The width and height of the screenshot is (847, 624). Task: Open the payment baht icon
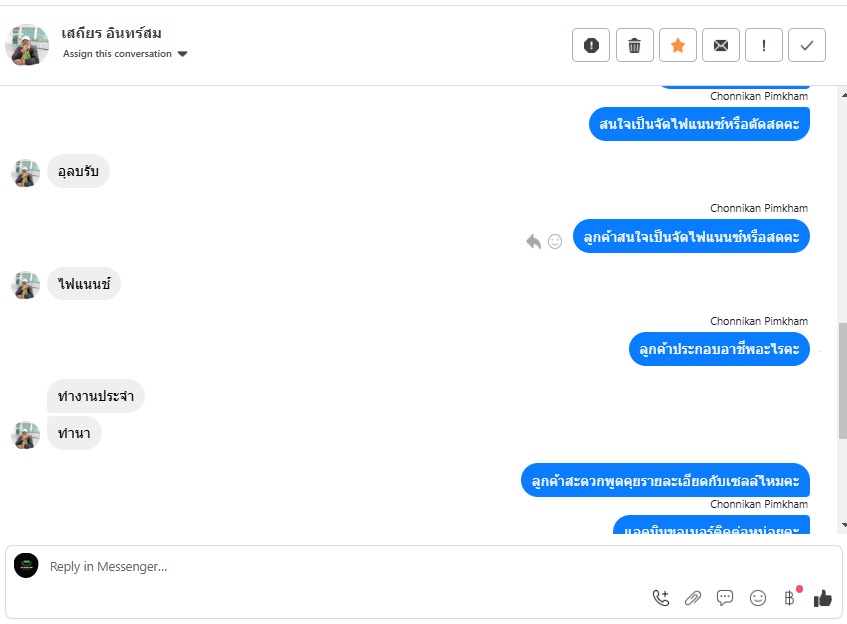tap(790, 598)
